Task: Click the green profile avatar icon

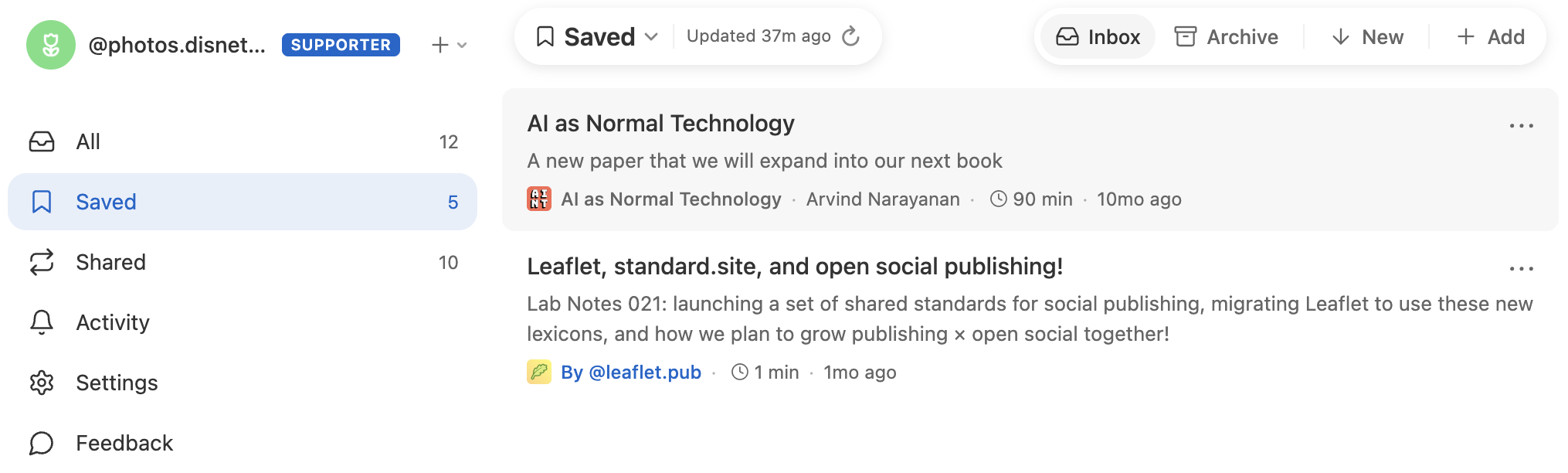Action: pyautogui.click(x=51, y=45)
